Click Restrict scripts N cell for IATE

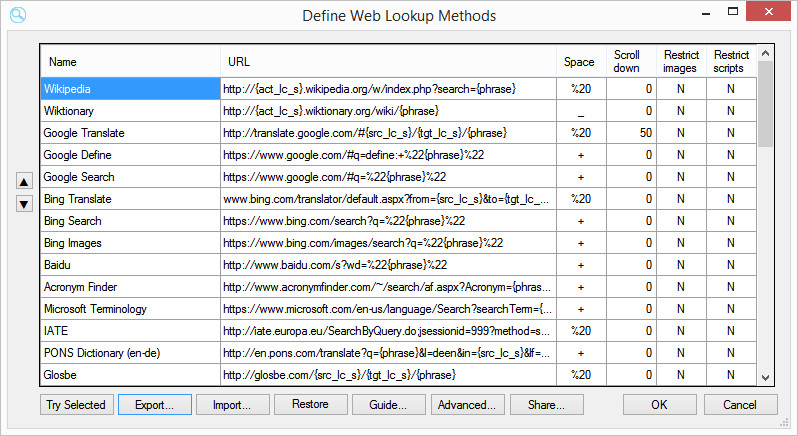click(731, 331)
